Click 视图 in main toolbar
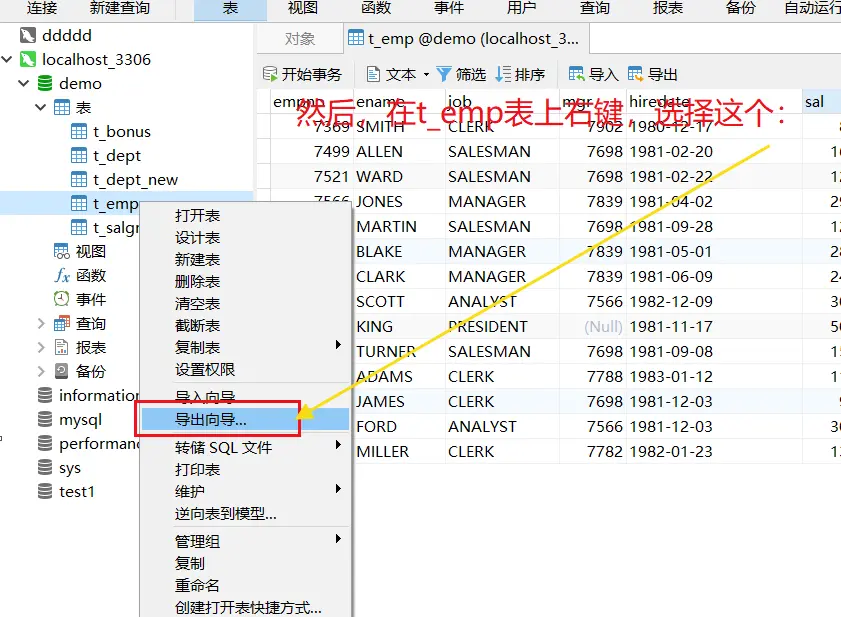Image resolution: width=841 pixels, height=617 pixels. point(303,8)
